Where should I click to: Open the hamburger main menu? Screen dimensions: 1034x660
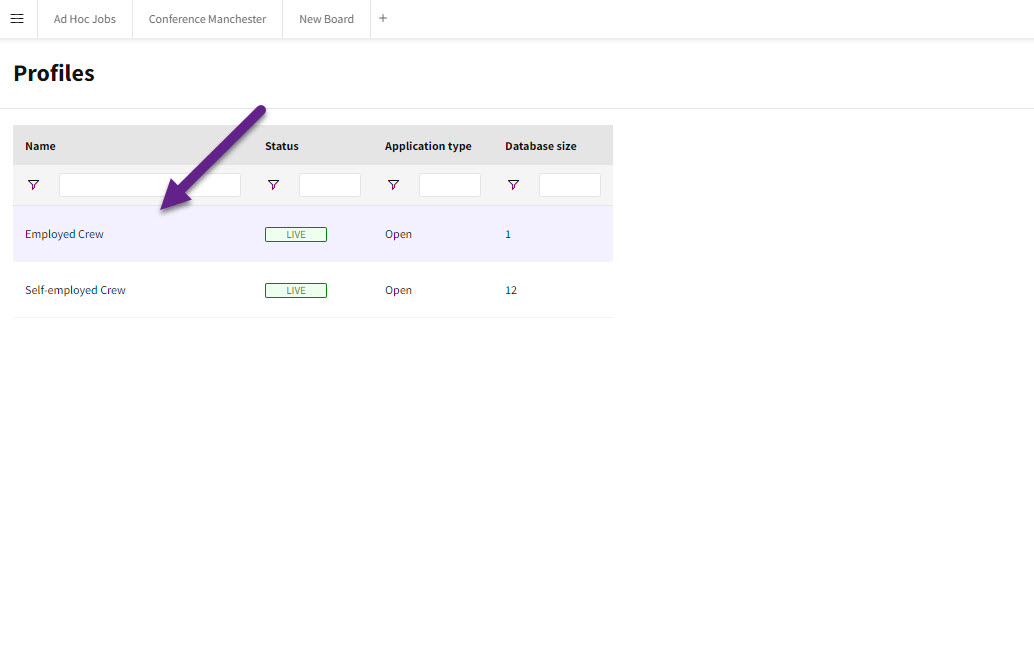(17, 19)
